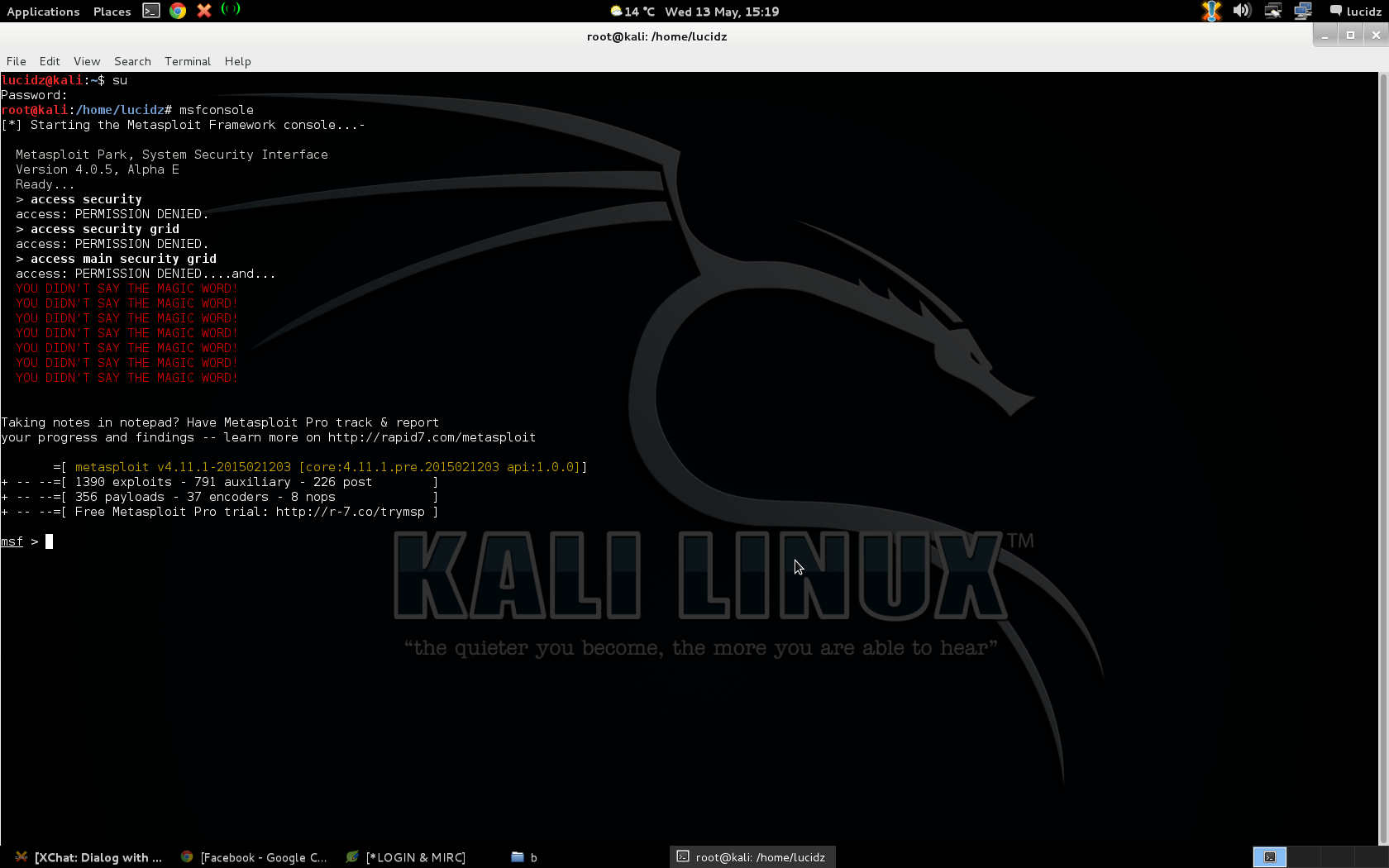1389x868 pixels.
Task: Switch to XChat Dialog taskbar window
Action: pyautogui.click(x=88, y=857)
